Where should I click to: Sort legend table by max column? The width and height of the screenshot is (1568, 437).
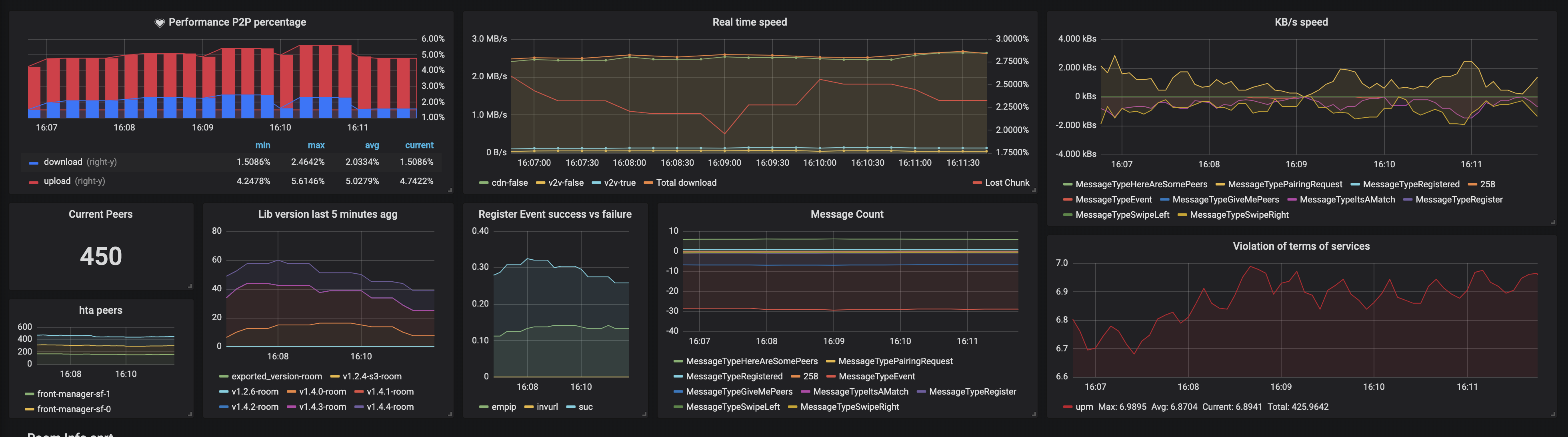pyautogui.click(x=316, y=145)
